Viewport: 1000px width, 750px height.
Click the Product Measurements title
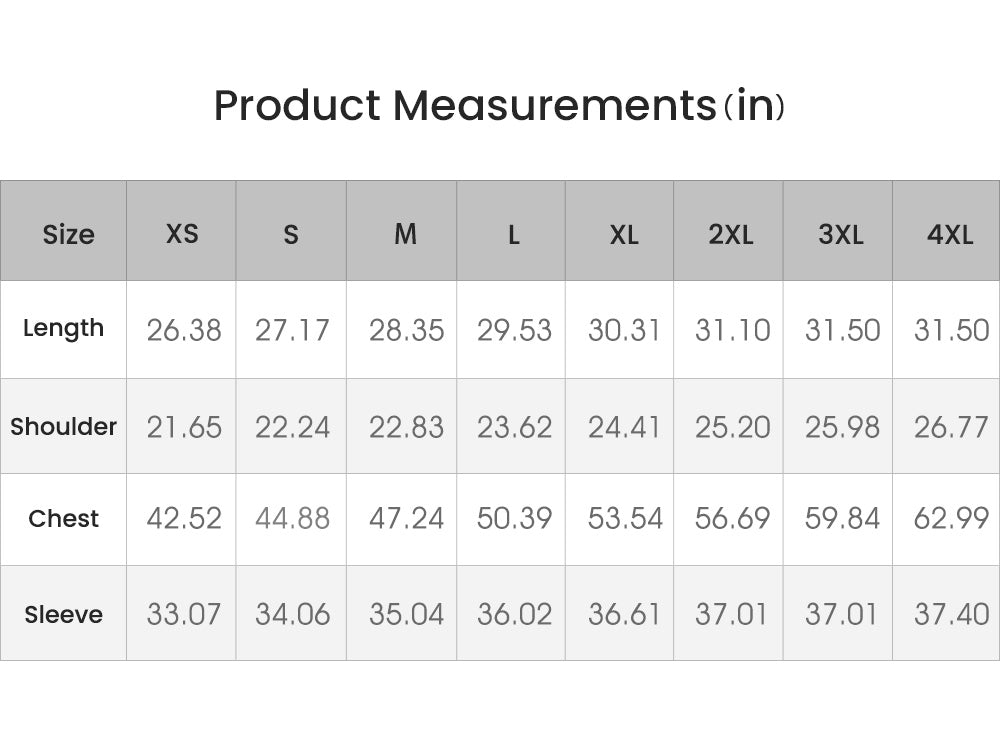pyautogui.click(x=499, y=105)
